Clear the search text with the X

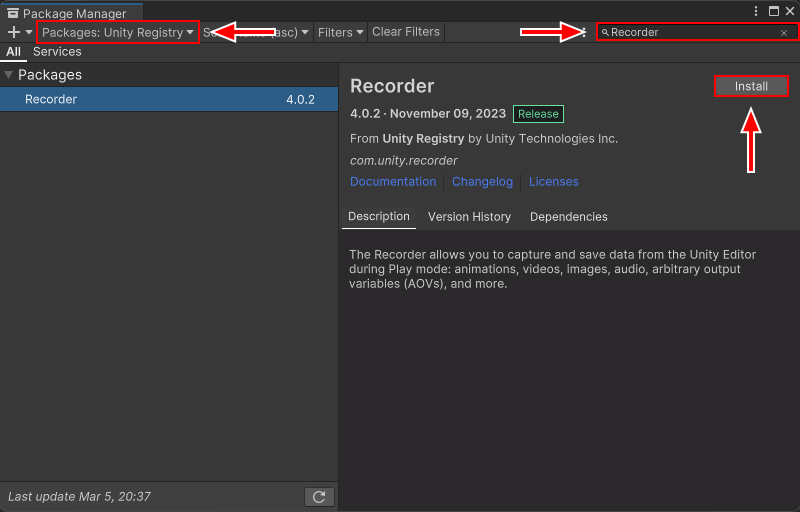click(784, 33)
